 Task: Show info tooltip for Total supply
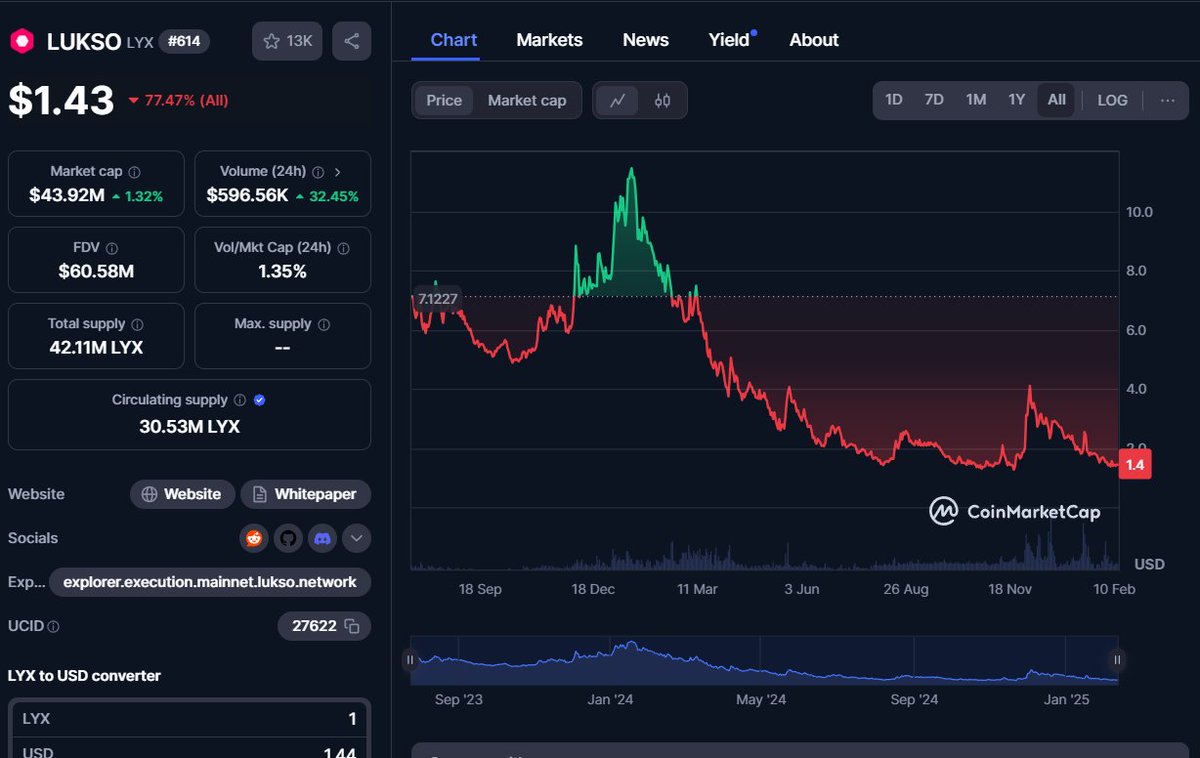(x=137, y=324)
